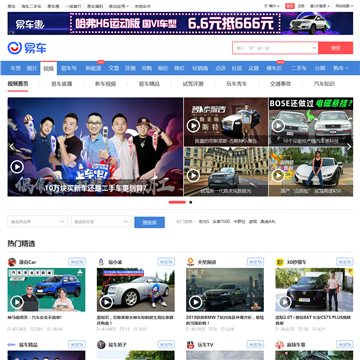Click the red 登录 button
Image resolution: width=360 pixels, height=360 pixels.
290,6
